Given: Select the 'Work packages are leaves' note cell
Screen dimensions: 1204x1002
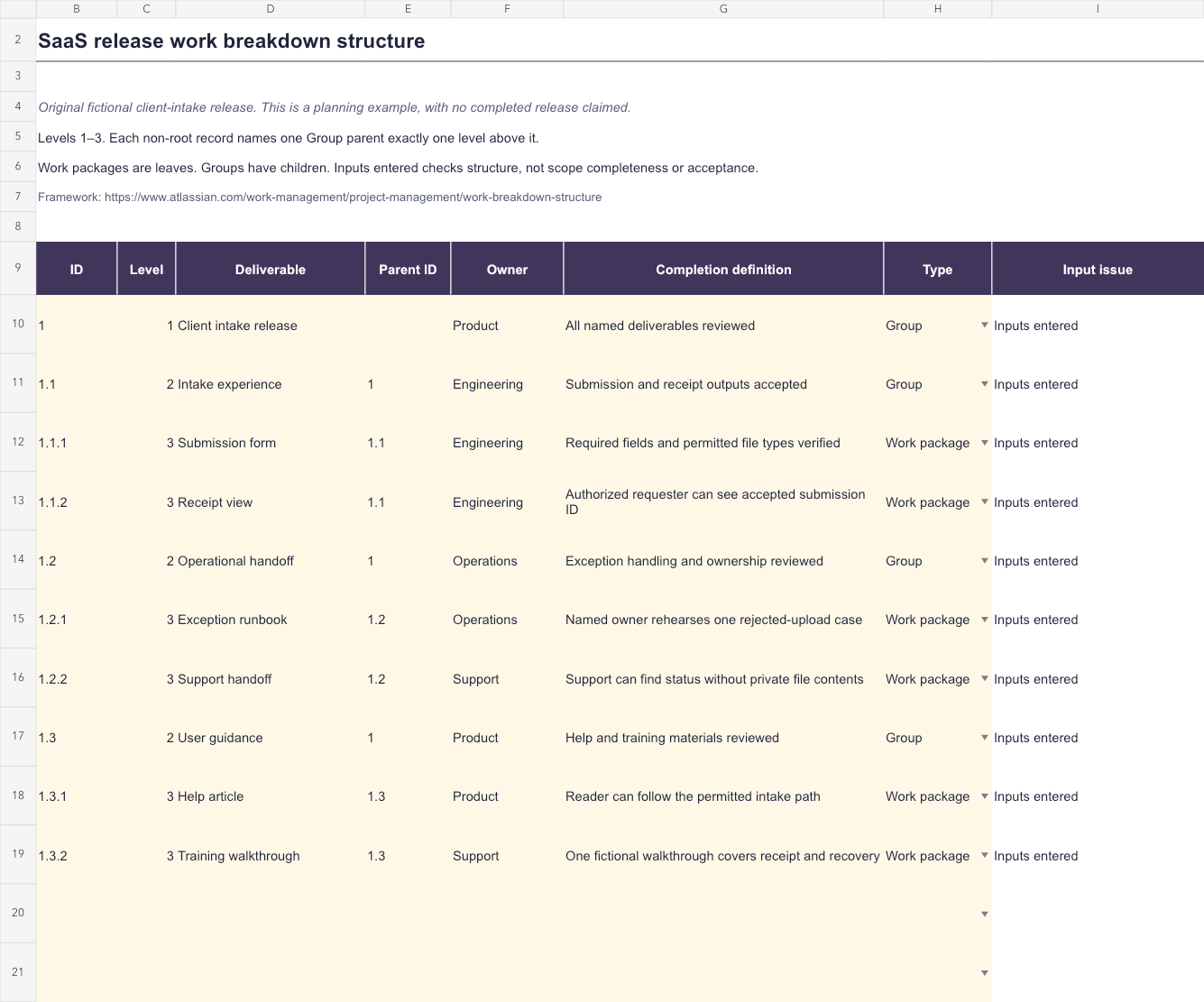Looking at the screenshot, I should pyautogui.click(x=398, y=168).
